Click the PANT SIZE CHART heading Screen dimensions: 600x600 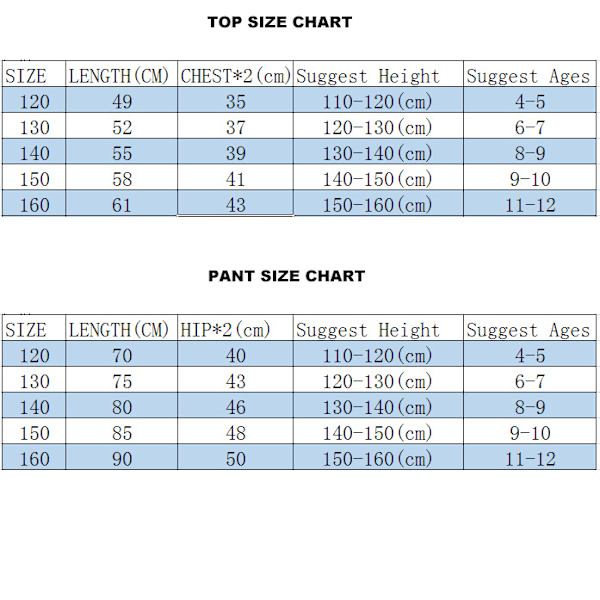[287, 276]
